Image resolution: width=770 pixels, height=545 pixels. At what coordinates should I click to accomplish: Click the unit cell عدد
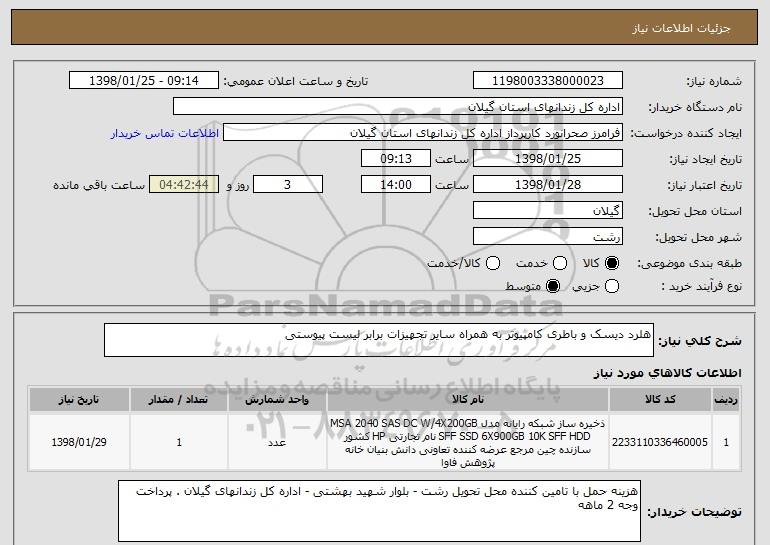[x=277, y=442]
